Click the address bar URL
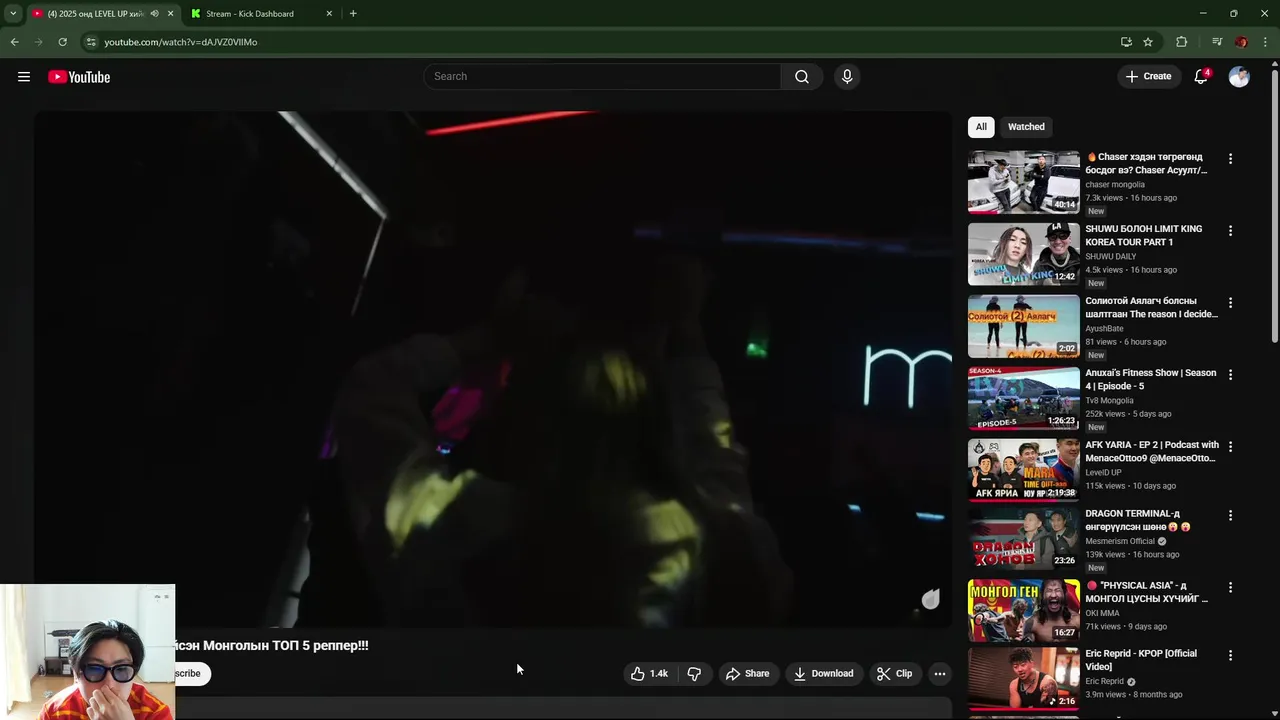 coord(181,42)
